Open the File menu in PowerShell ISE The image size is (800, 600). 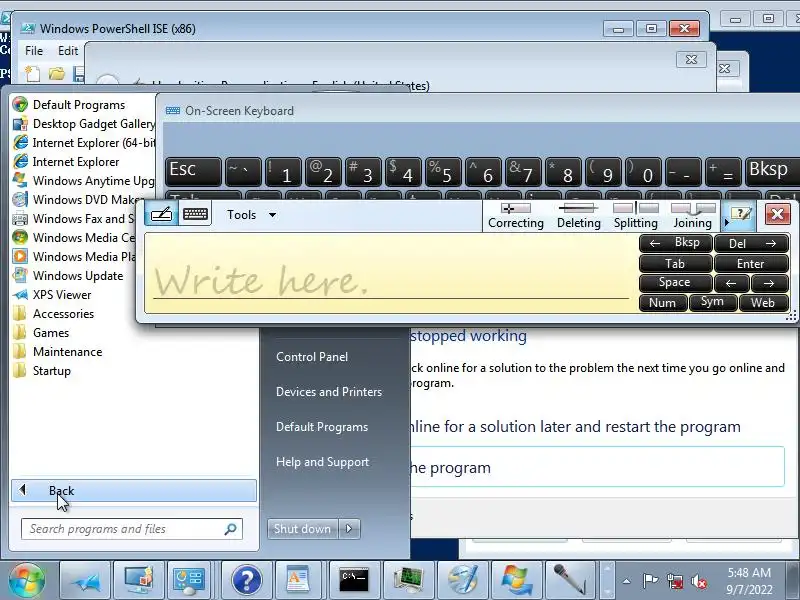[34, 51]
